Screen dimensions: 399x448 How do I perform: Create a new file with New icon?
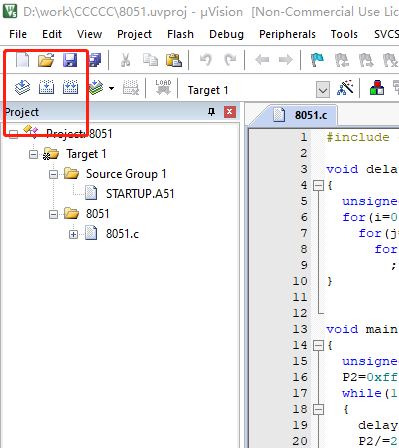pos(22,60)
